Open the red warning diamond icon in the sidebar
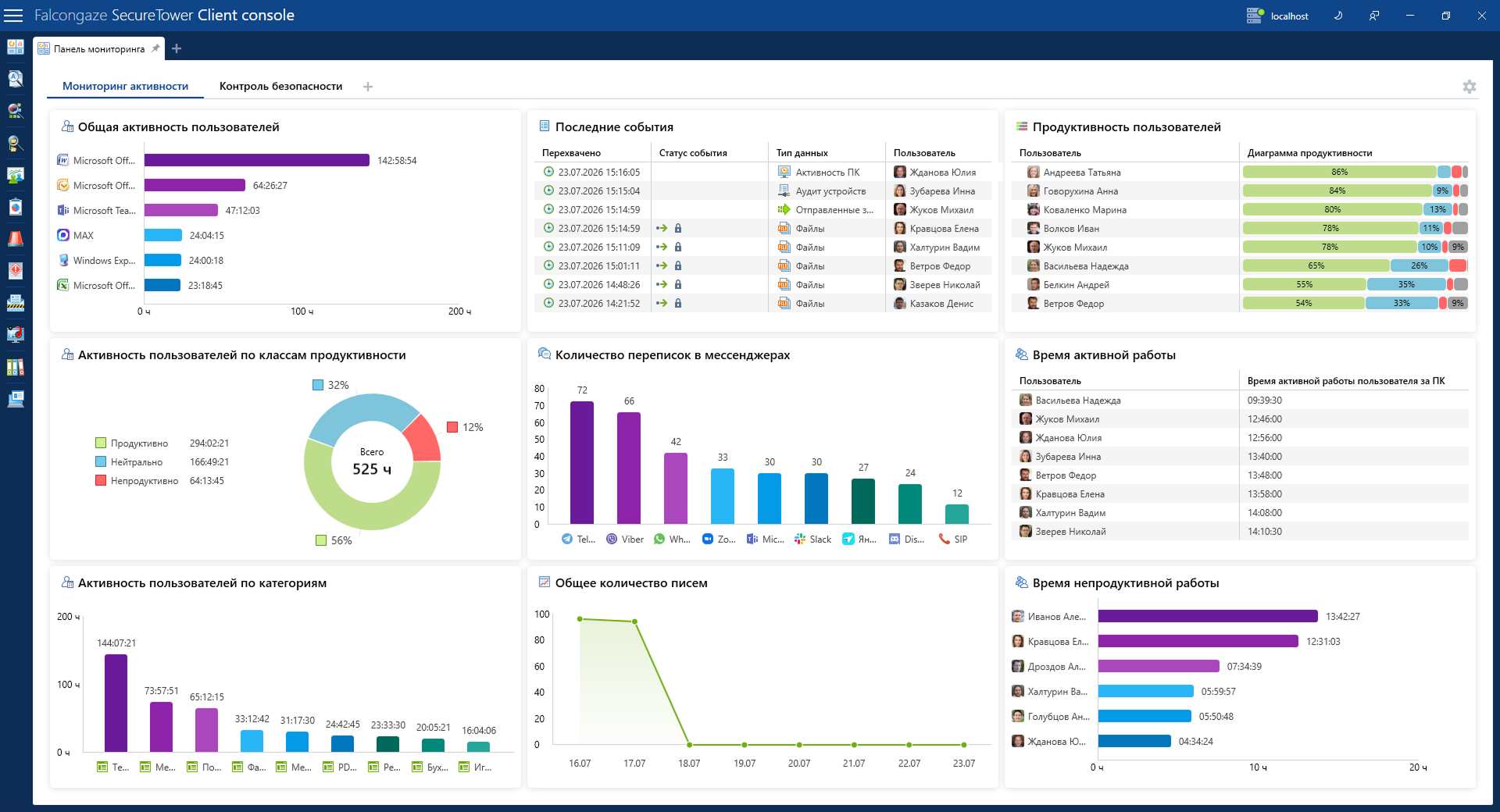Image resolution: width=1500 pixels, height=812 pixels. [x=15, y=271]
